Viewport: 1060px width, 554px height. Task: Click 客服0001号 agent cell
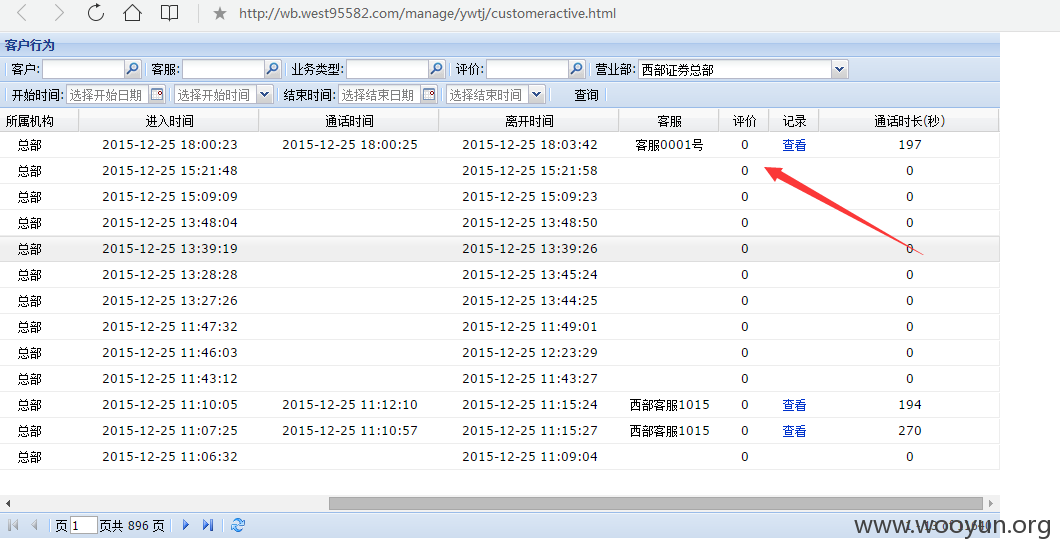point(669,145)
